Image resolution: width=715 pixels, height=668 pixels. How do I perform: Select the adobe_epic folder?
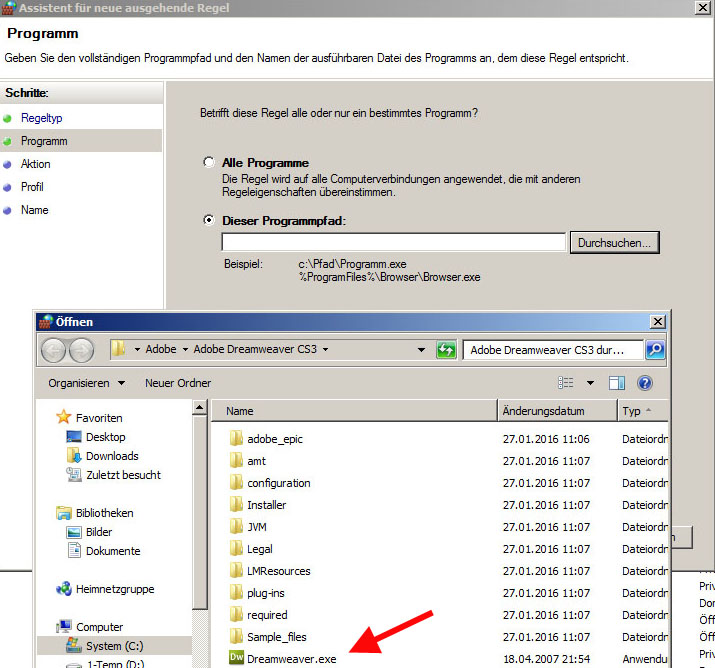(275, 439)
